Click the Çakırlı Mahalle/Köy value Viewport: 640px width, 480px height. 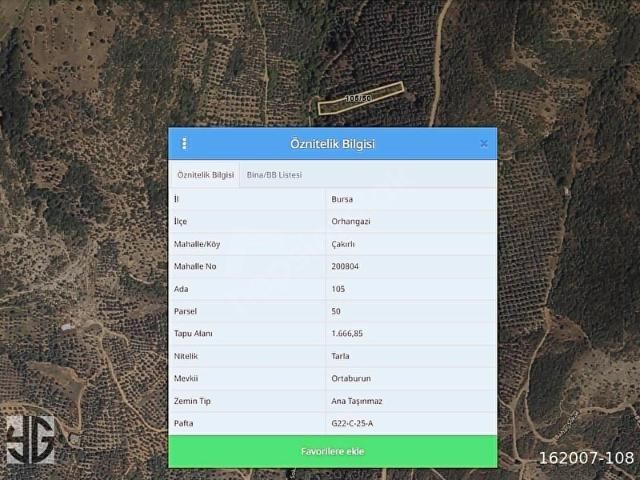(x=343, y=245)
